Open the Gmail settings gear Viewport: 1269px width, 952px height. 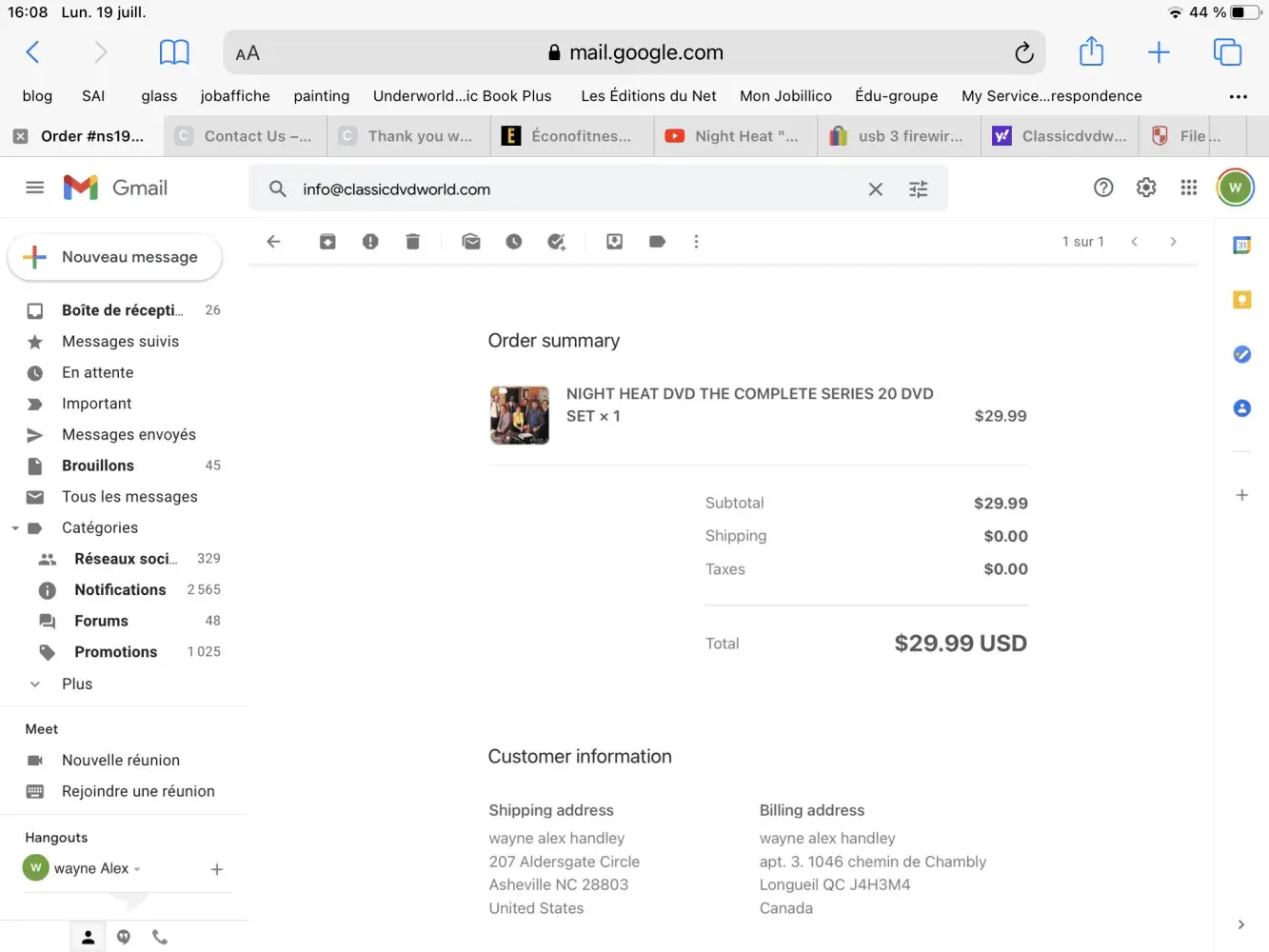coord(1146,188)
